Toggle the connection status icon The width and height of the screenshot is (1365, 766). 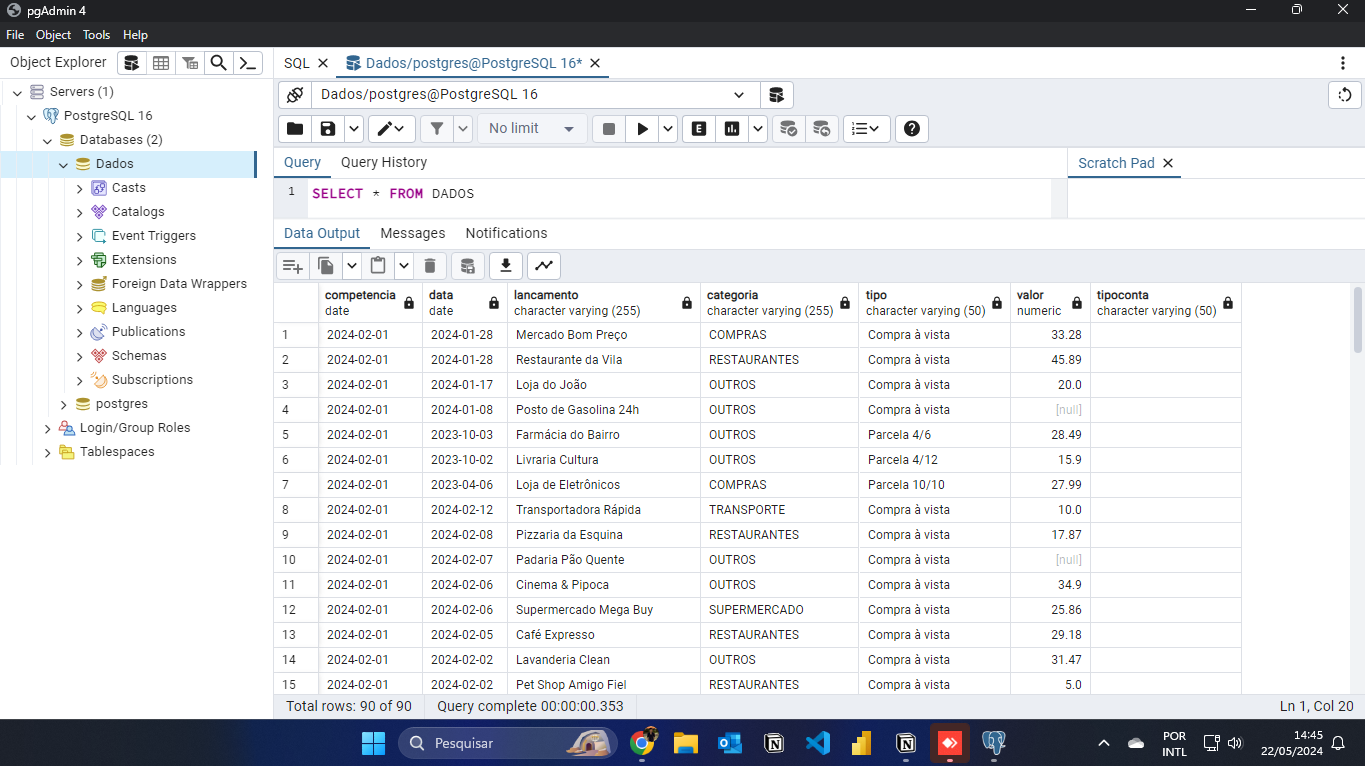tap(294, 95)
